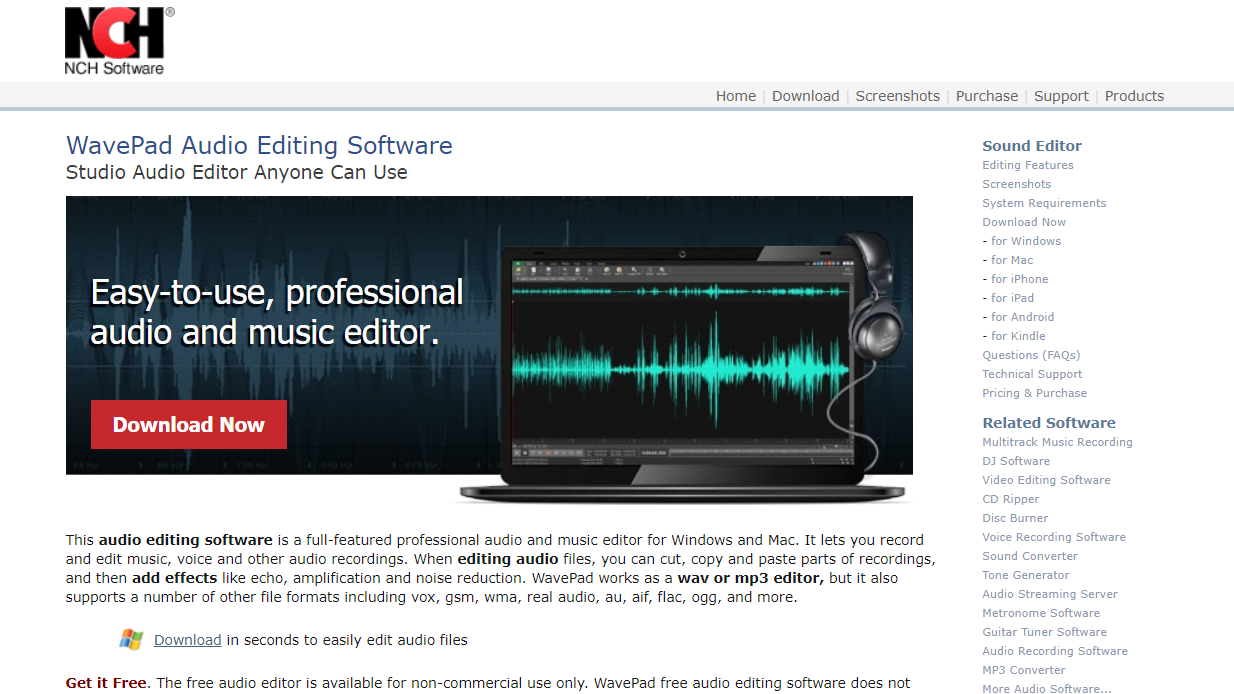1234x694 pixels.
Task: Open the sidebar Screenshots link
Action: click(x=1017, y=184)
